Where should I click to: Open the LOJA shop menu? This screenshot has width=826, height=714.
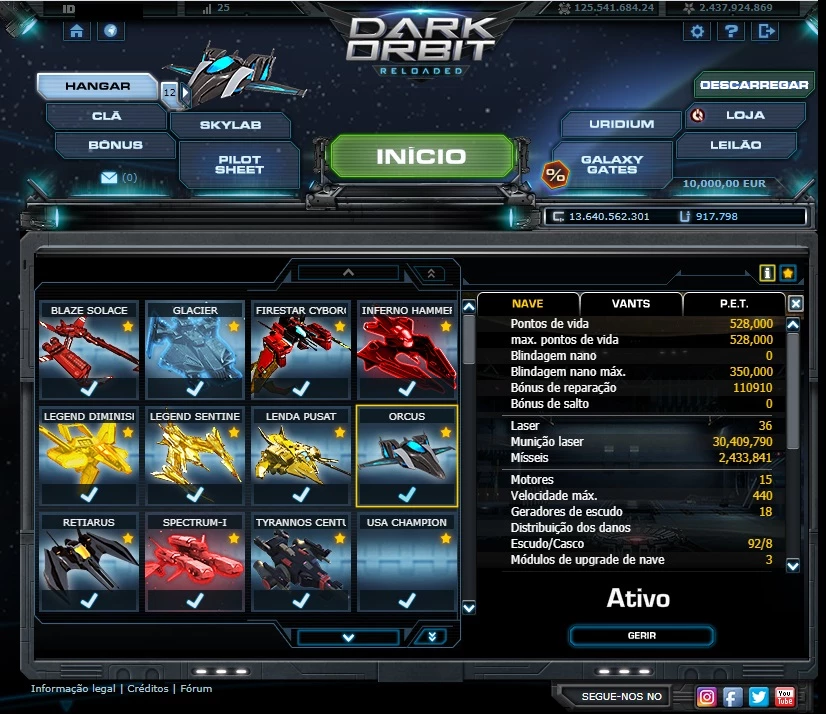[x=745, y=115]
